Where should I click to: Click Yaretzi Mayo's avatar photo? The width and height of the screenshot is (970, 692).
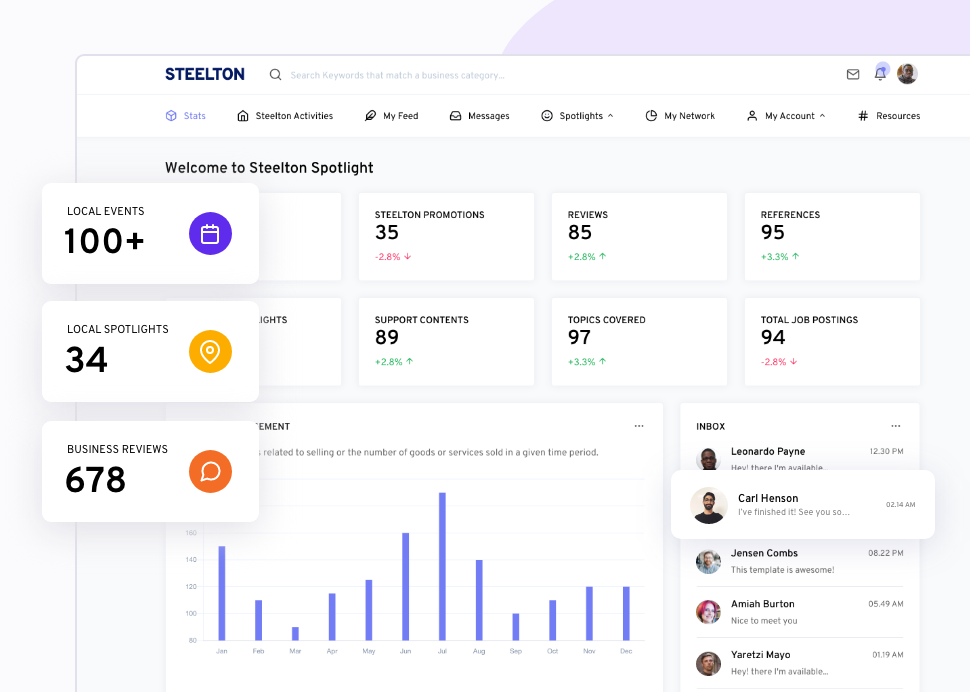(x=708, y=664)
